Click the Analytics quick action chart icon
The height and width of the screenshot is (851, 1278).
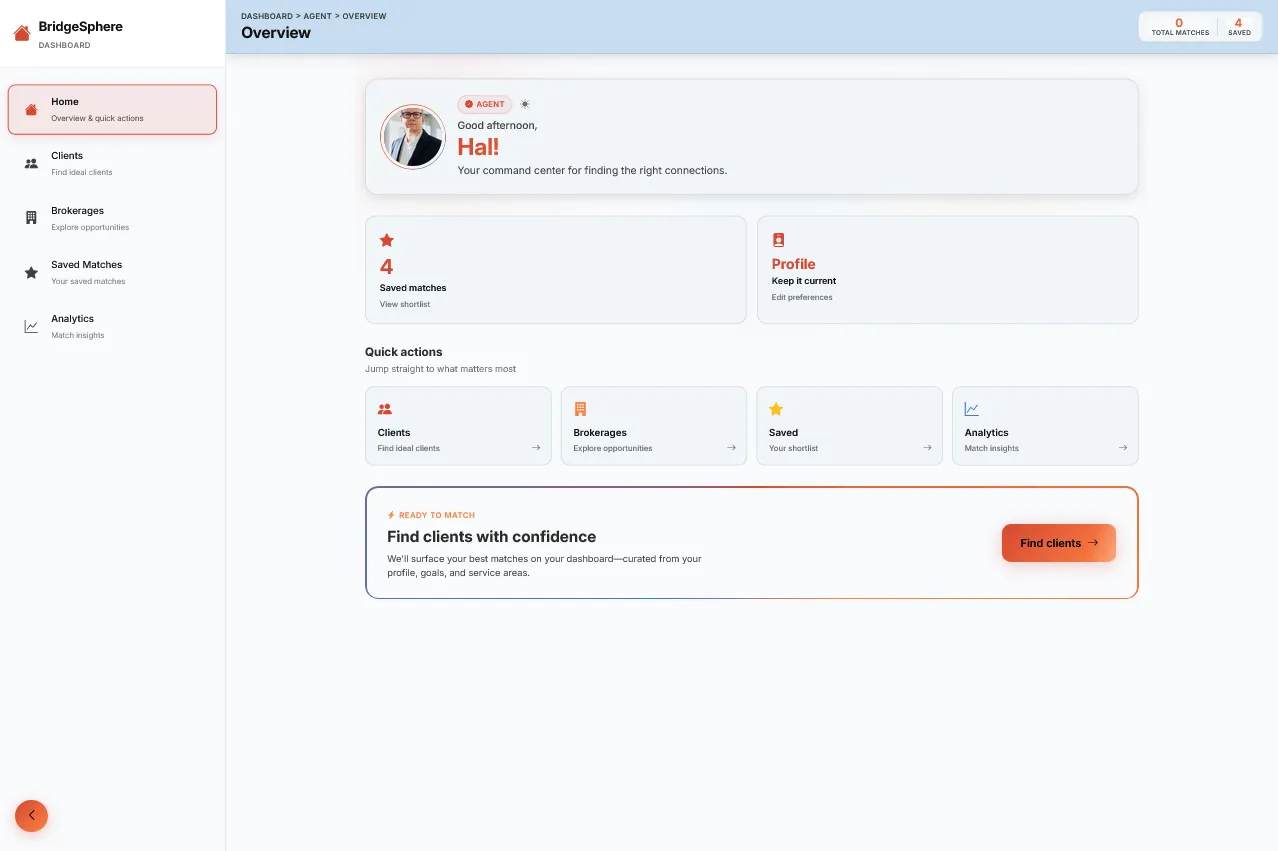point(972,409)
